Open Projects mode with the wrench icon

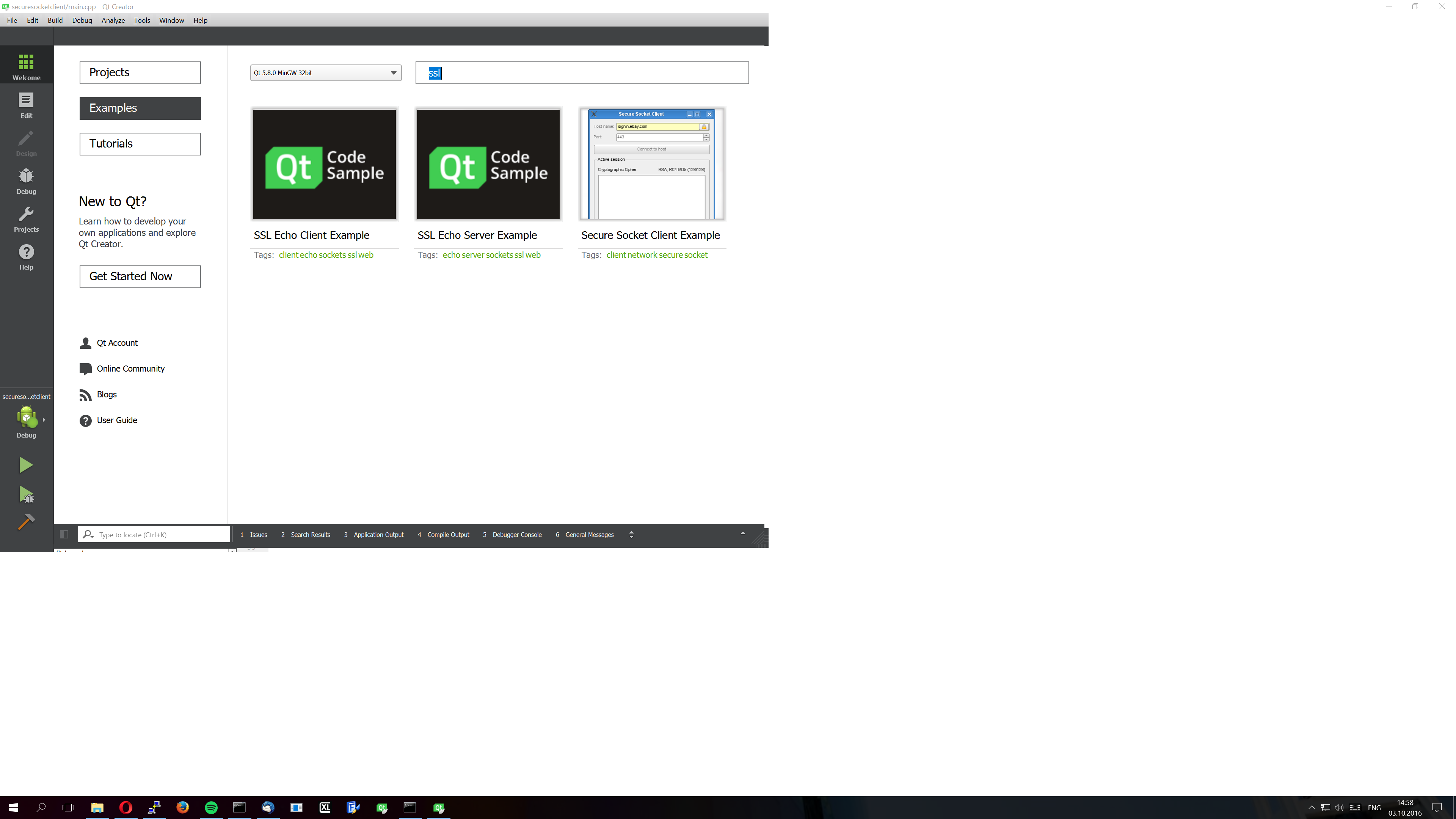(26, 219)
